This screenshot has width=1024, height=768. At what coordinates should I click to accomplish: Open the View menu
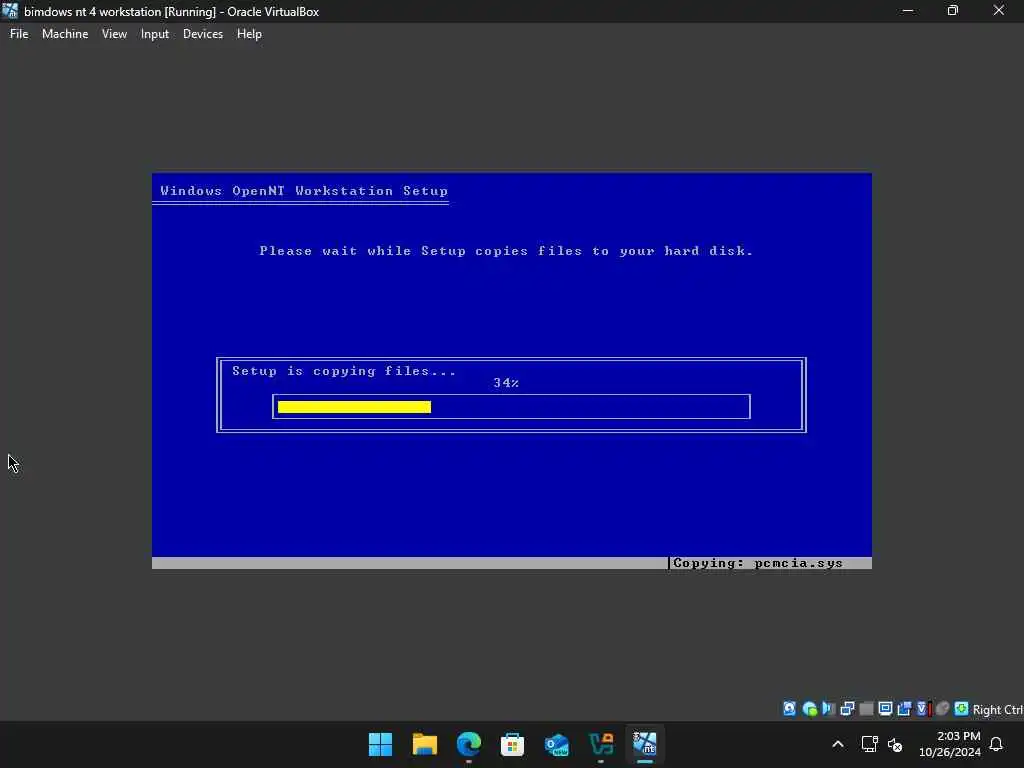click(114, 34)
